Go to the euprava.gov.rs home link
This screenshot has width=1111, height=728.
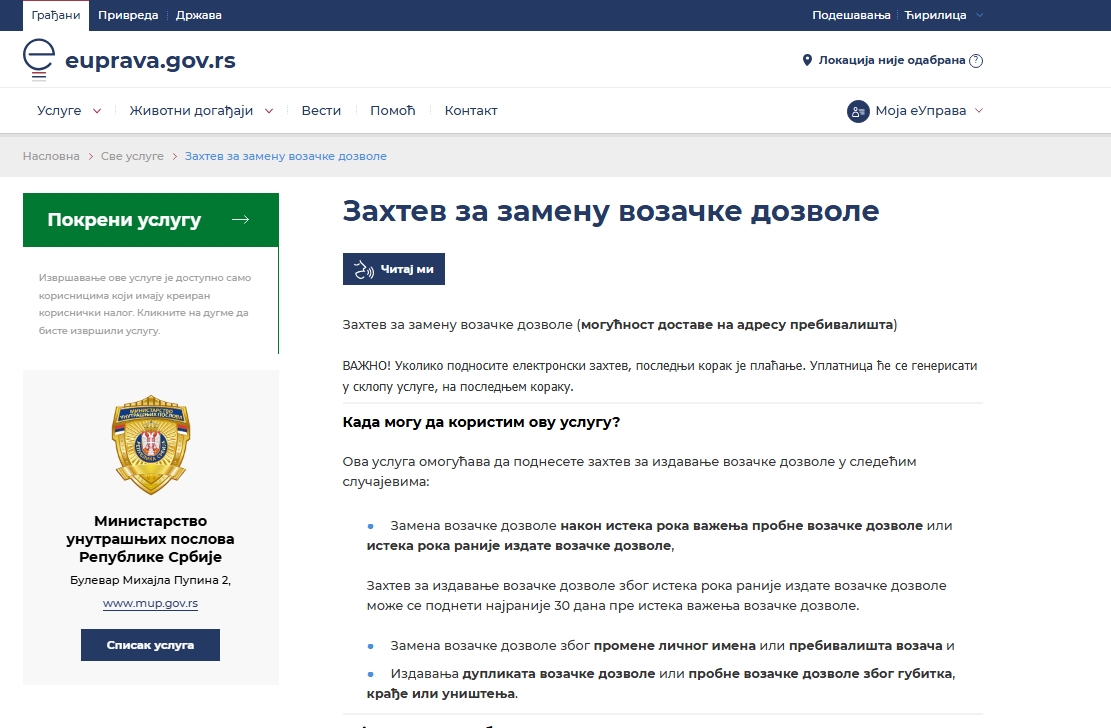pyautogui.click(x=150, y=61)
